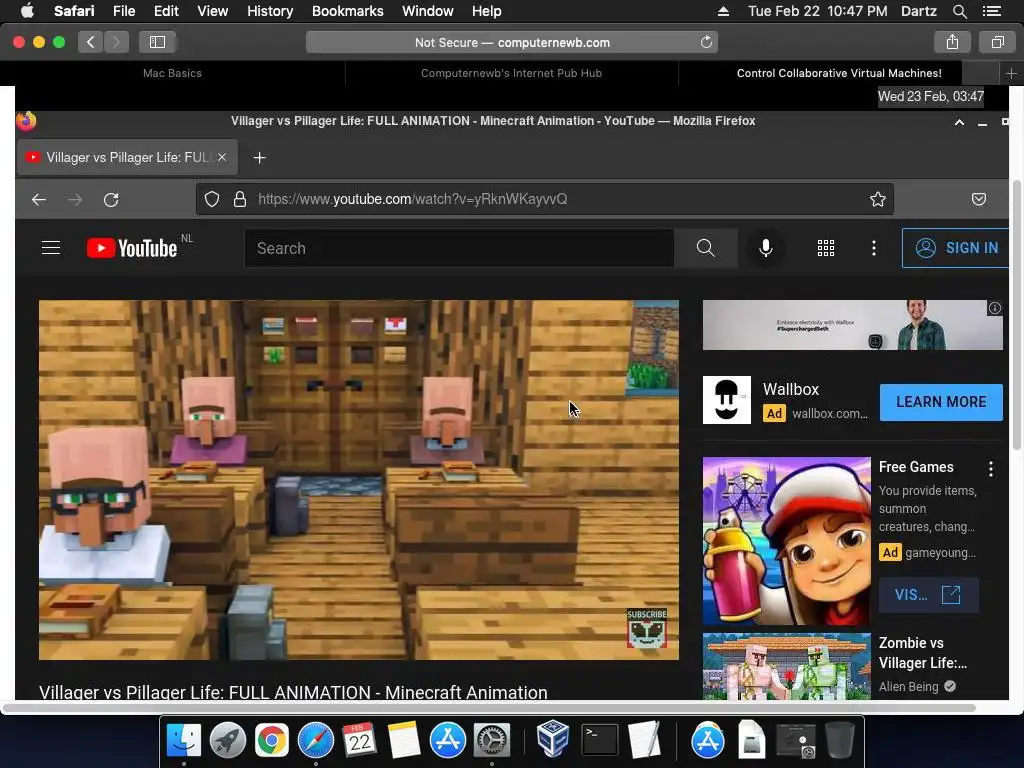Image resolution: width=1024 pixels, height=768 pixels.
Task: Open a new Firefox tab
Action: 259,157
